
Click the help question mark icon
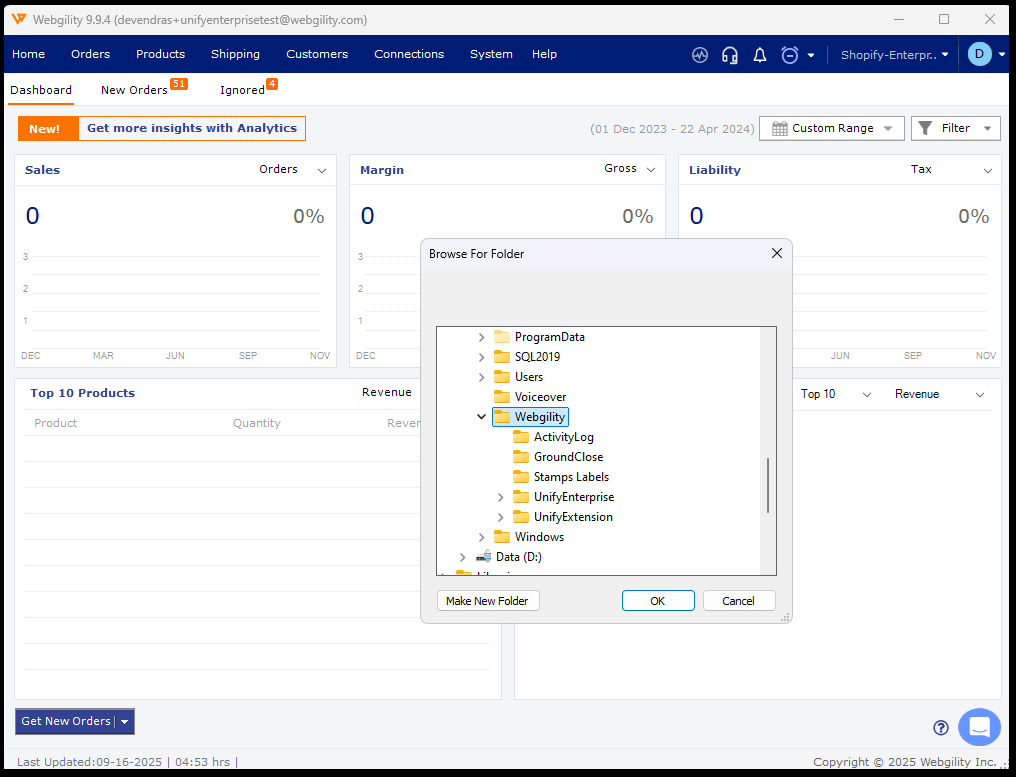(x=941, y=728)
